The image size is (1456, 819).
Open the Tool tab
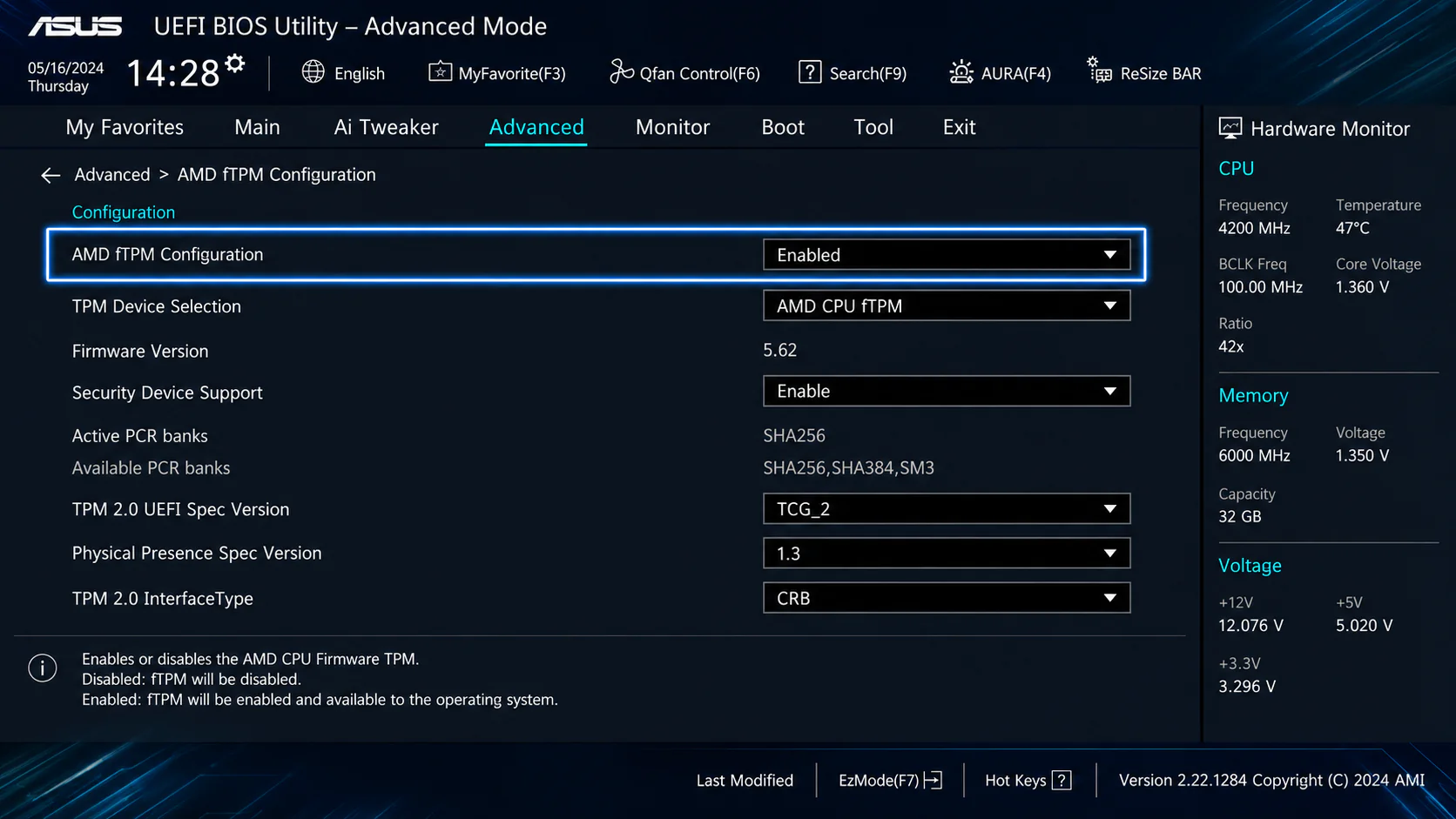pos(873,127)
